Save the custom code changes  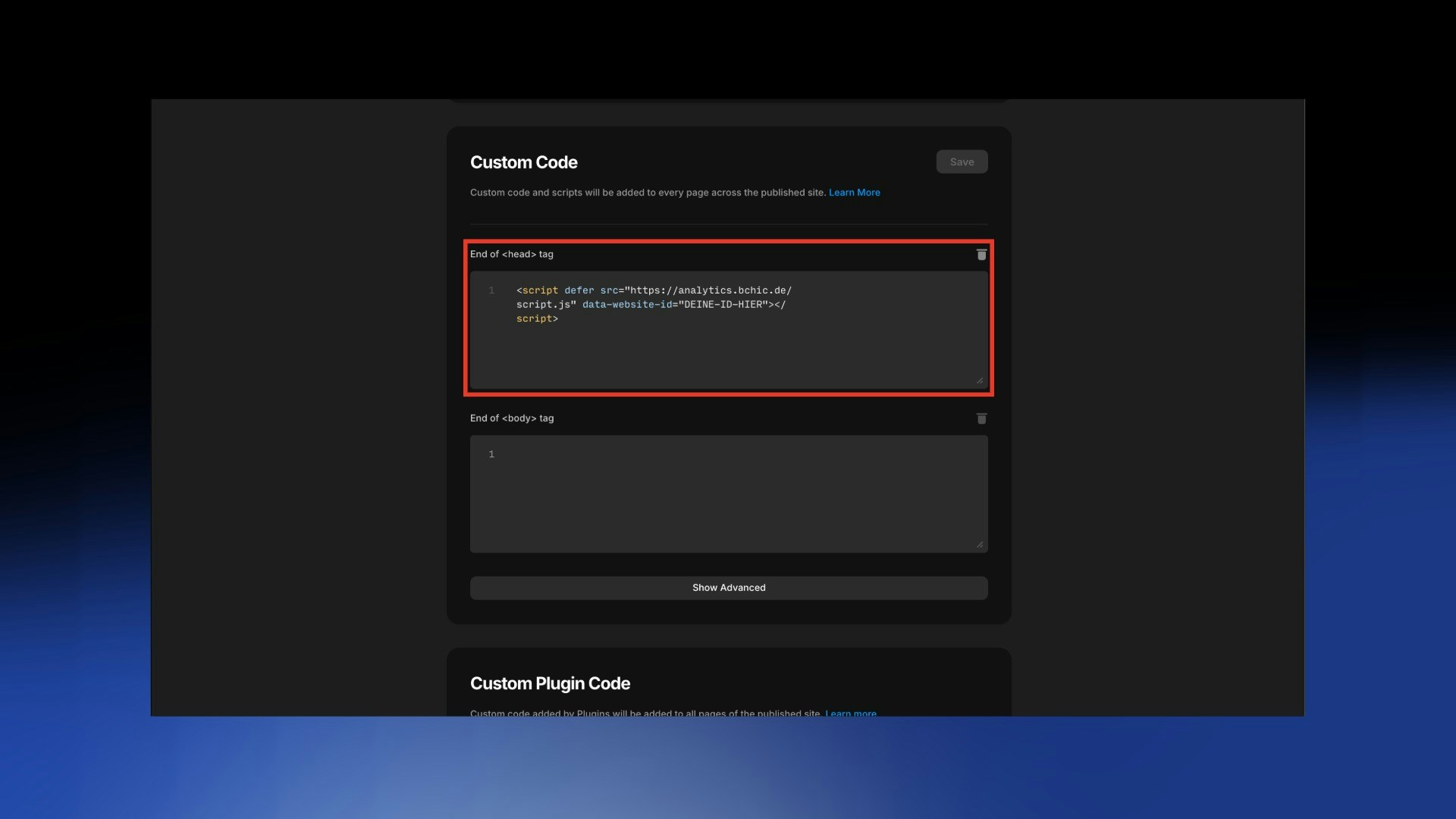pyautogui.click(x=962, y=162)
